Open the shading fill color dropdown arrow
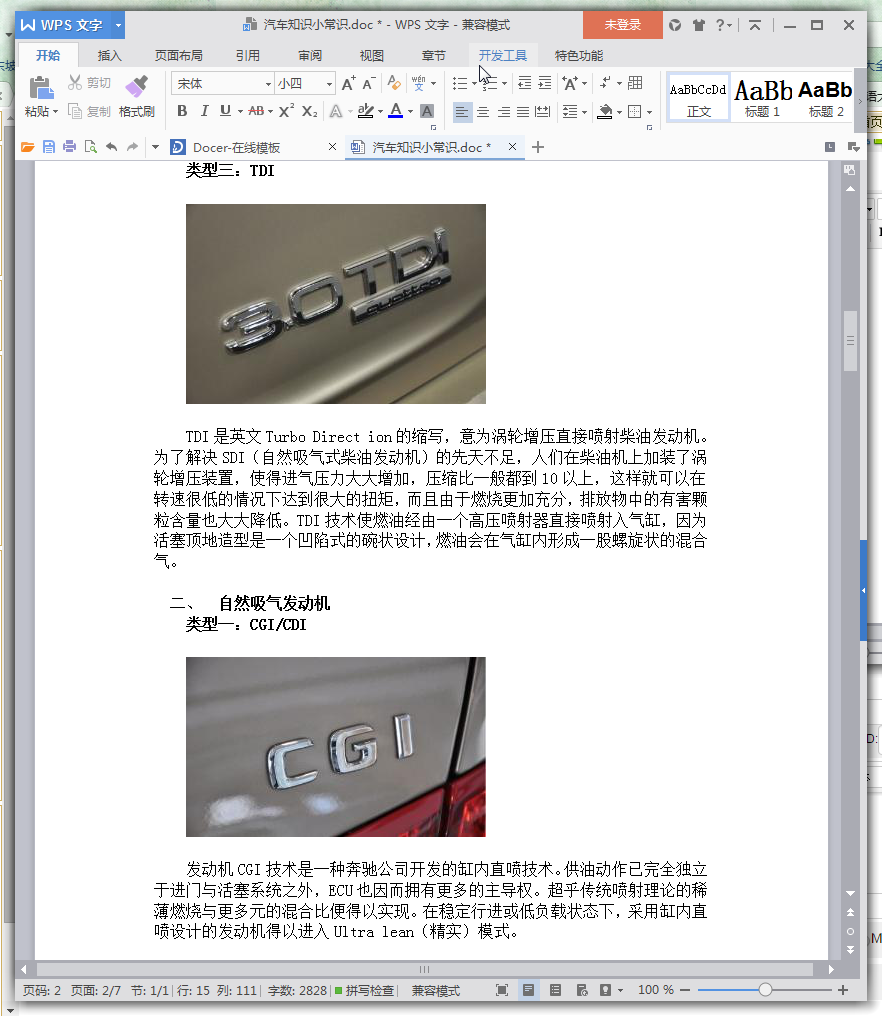 [x=619, y=113]
